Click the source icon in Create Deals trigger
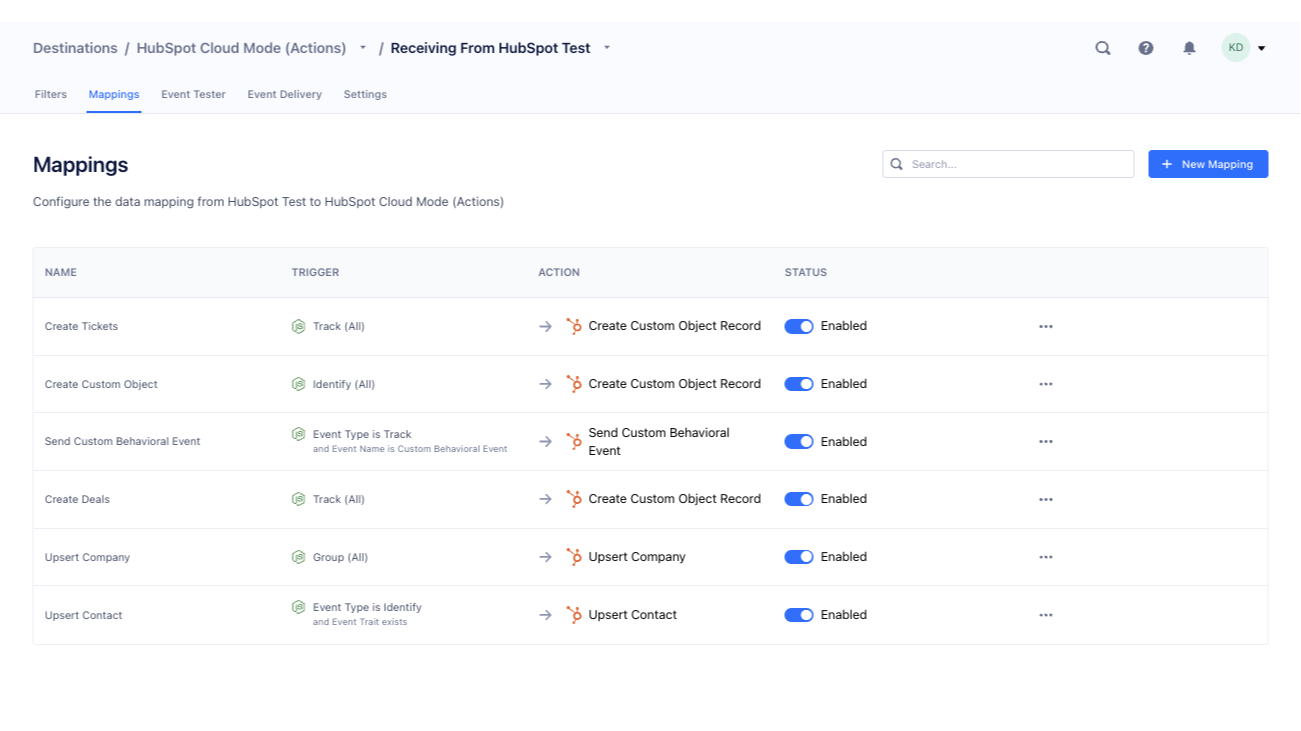Image resolution: width=1301 pixels, height=731 pixels. coord(298,499)
